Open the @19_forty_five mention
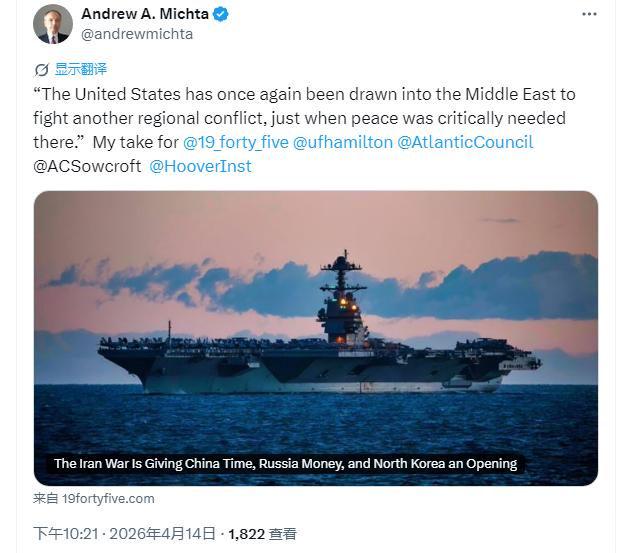619x553 pixels. tap(235, 142)
